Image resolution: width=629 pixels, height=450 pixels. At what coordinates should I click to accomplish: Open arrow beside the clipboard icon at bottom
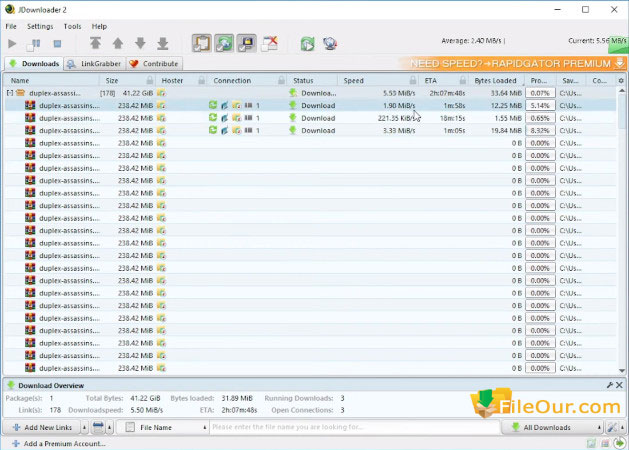pyautogui.click(x=110, y=428)
